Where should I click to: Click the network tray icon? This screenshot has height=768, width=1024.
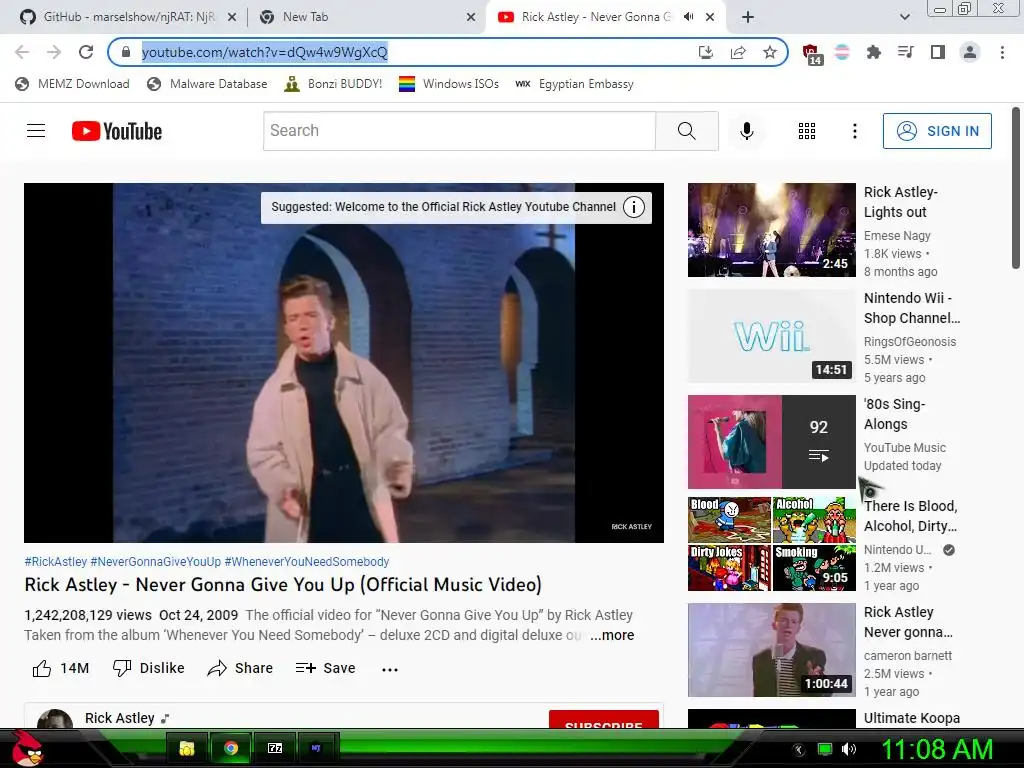coord(825,749)
